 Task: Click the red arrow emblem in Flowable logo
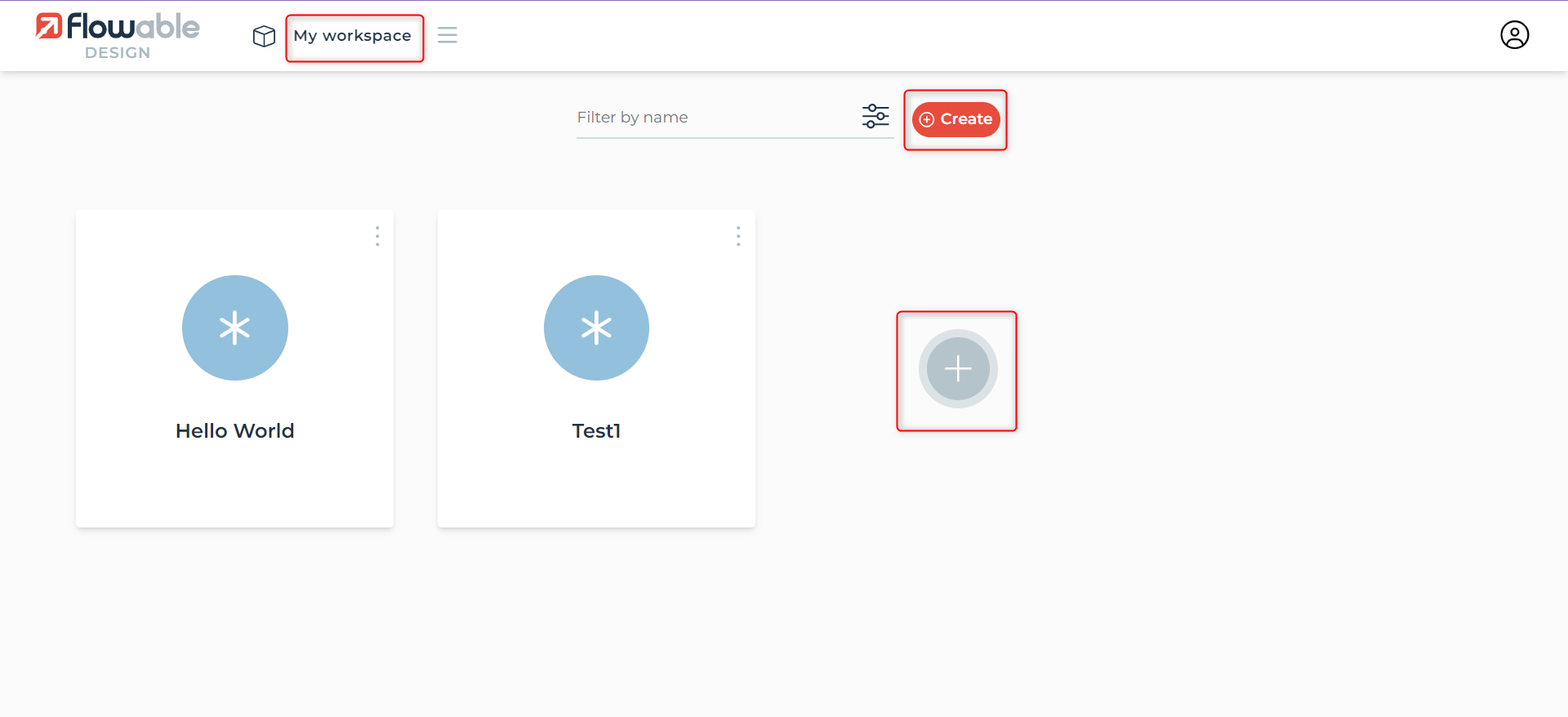point(49,26)
